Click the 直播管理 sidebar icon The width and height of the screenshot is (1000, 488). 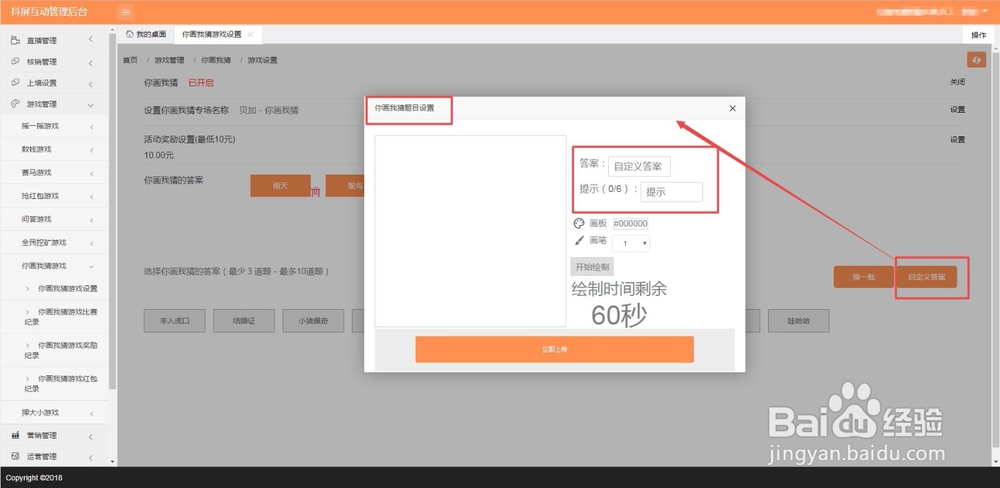(15, 40)
